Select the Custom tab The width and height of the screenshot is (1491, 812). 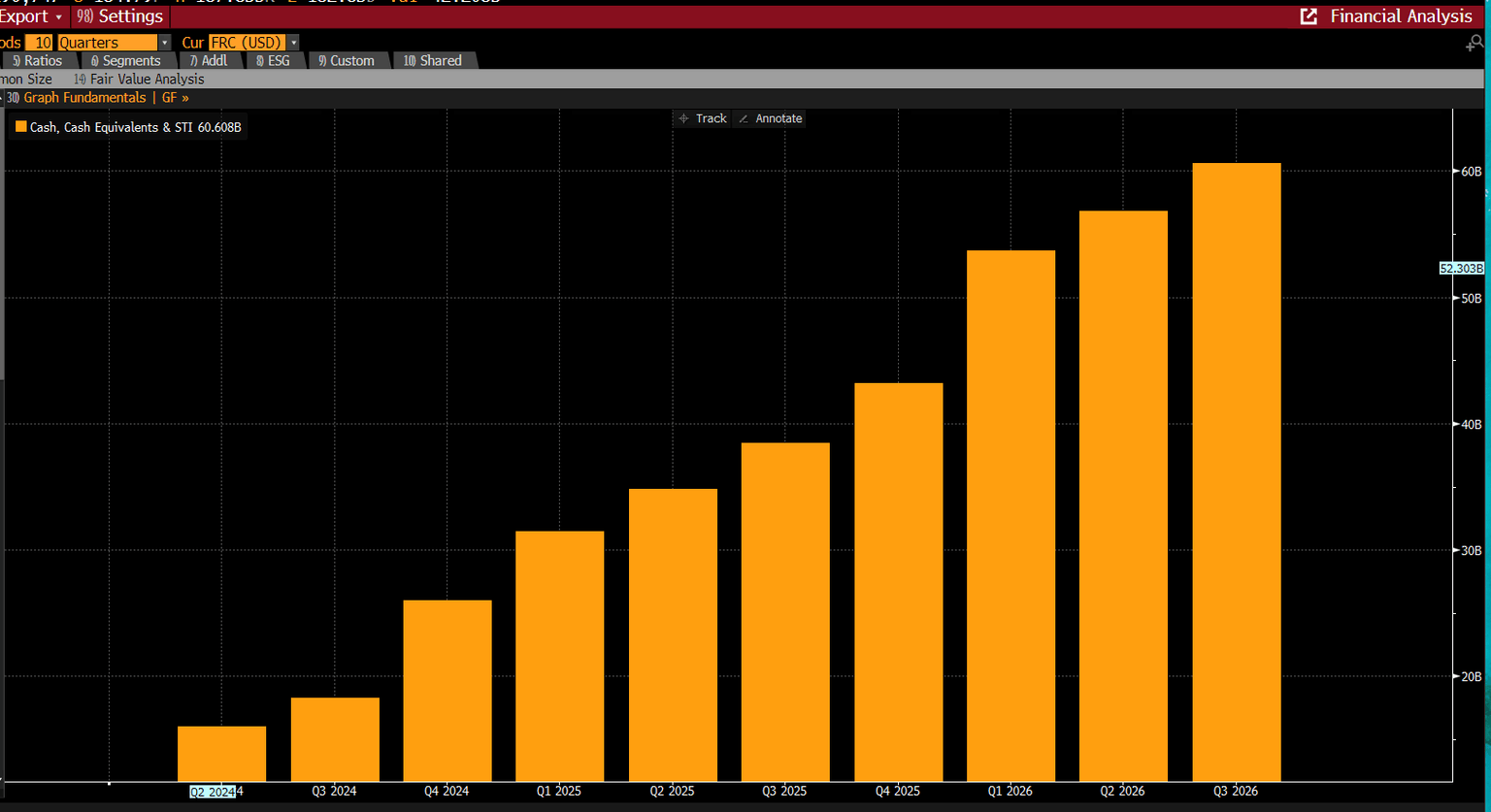347,60
